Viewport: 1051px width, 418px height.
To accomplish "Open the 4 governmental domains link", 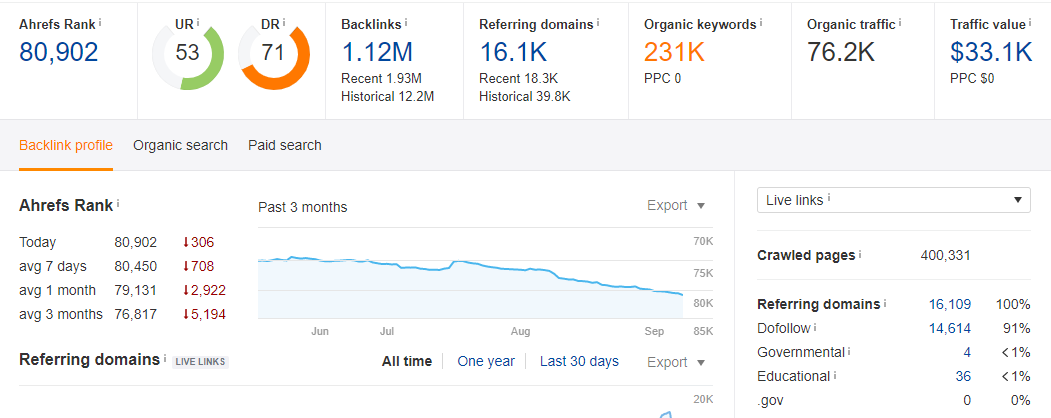I will [967, 352].
